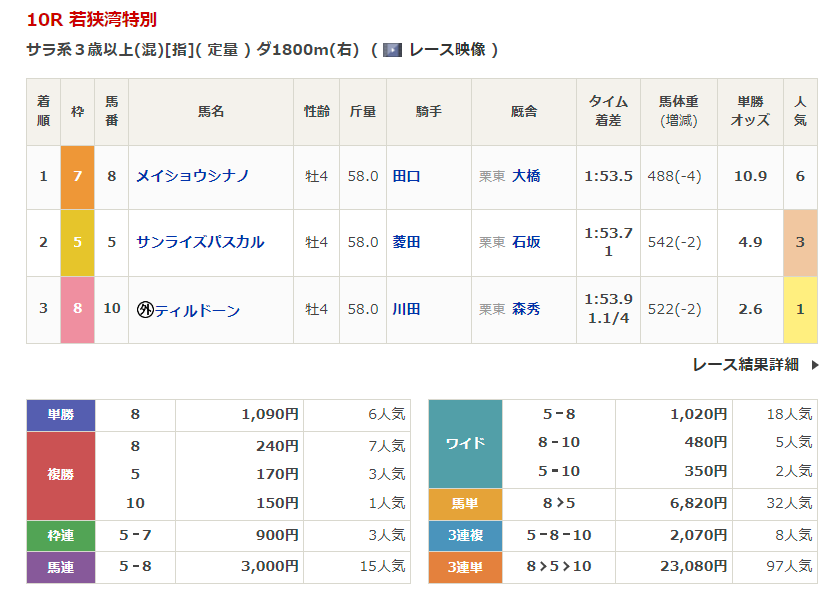Click orange frame 7 color cell

point(77,176)
